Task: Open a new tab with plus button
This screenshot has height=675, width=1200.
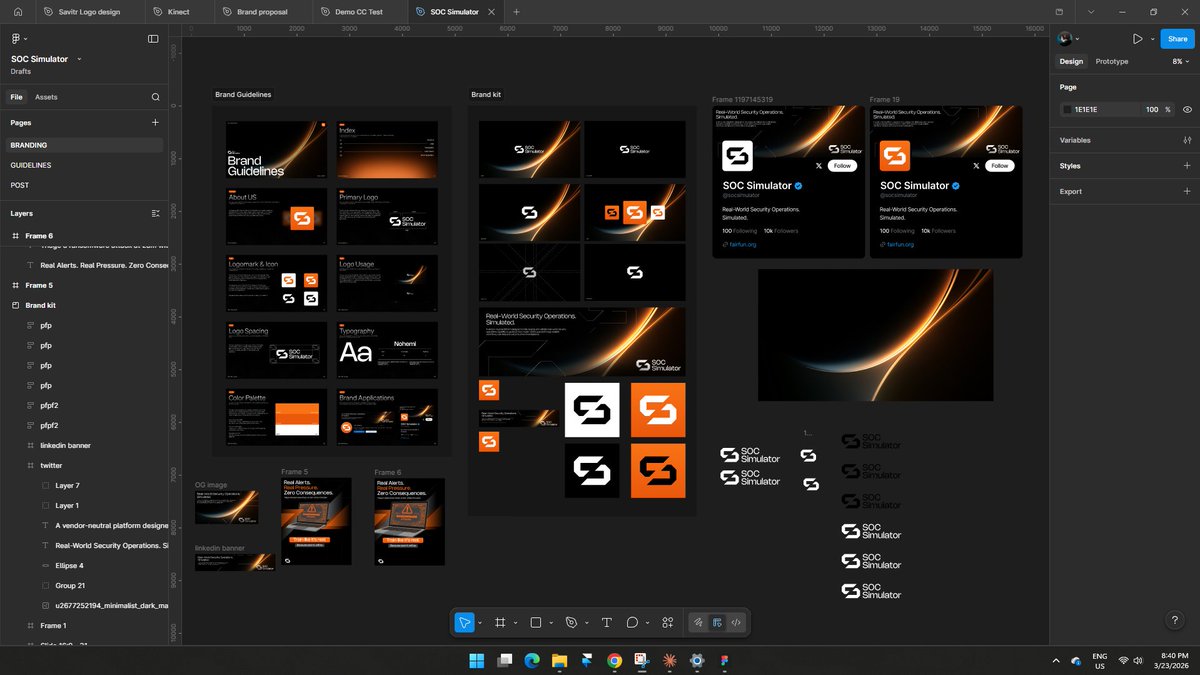Action: point(516,12)
